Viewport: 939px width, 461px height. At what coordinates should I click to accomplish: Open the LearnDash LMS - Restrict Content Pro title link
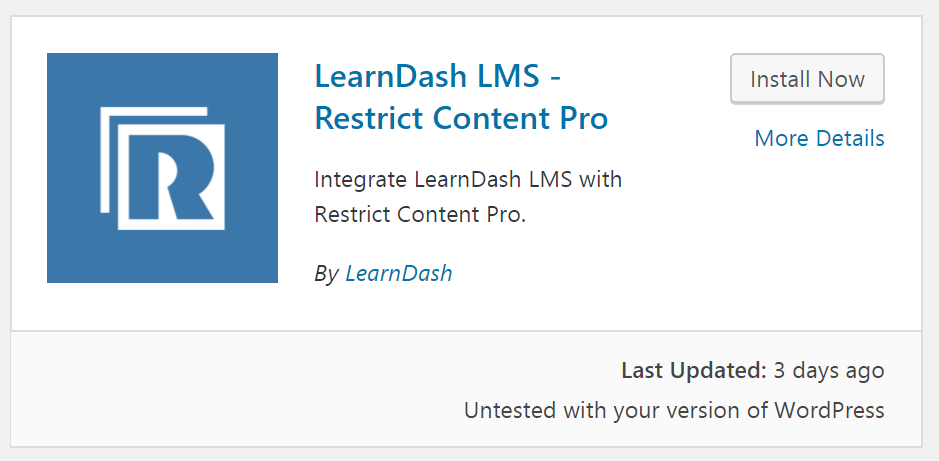pos(461,98)
